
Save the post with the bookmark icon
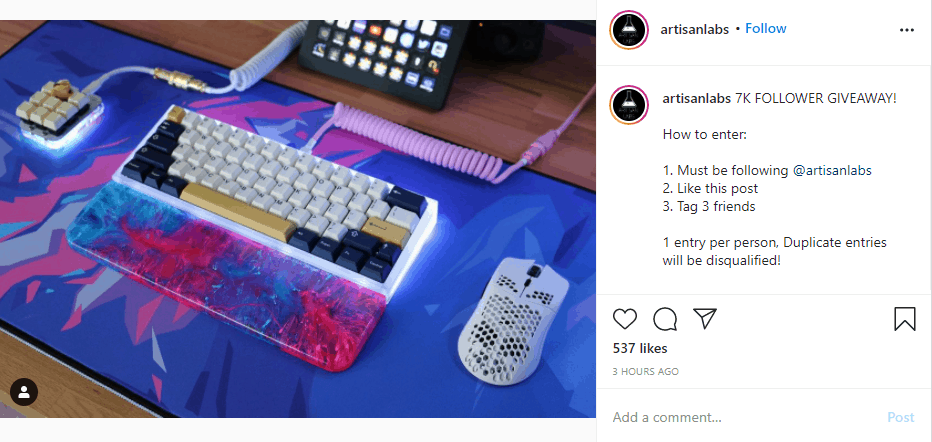[905, 319]
